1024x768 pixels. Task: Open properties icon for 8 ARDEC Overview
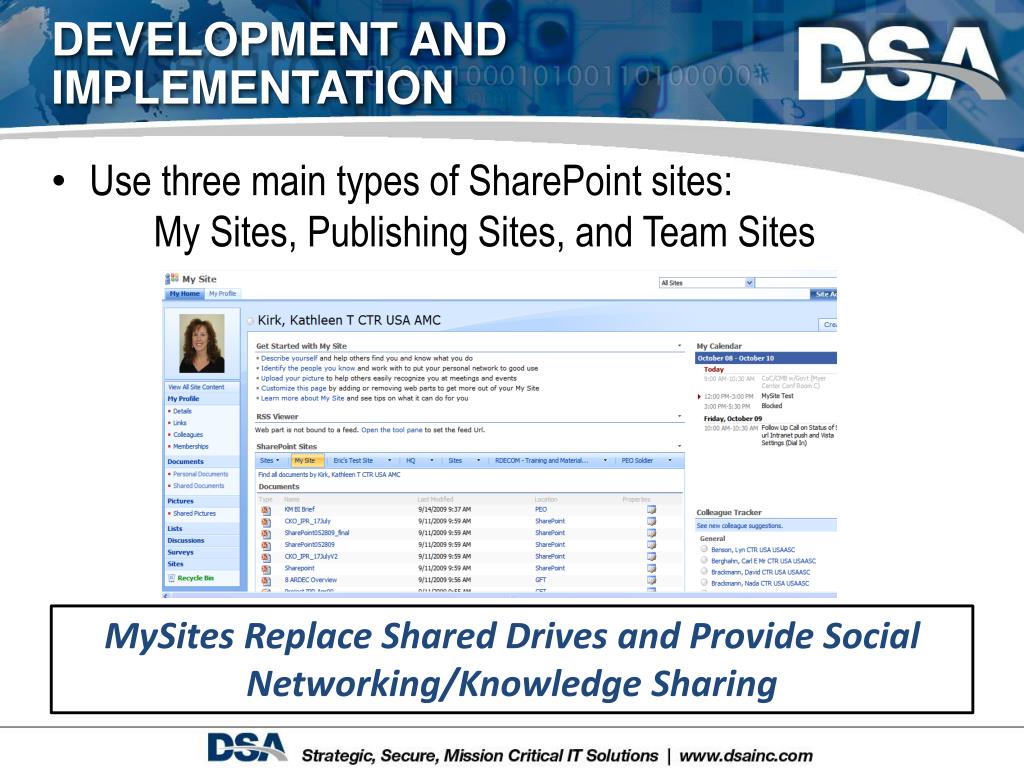coord(651,580)
